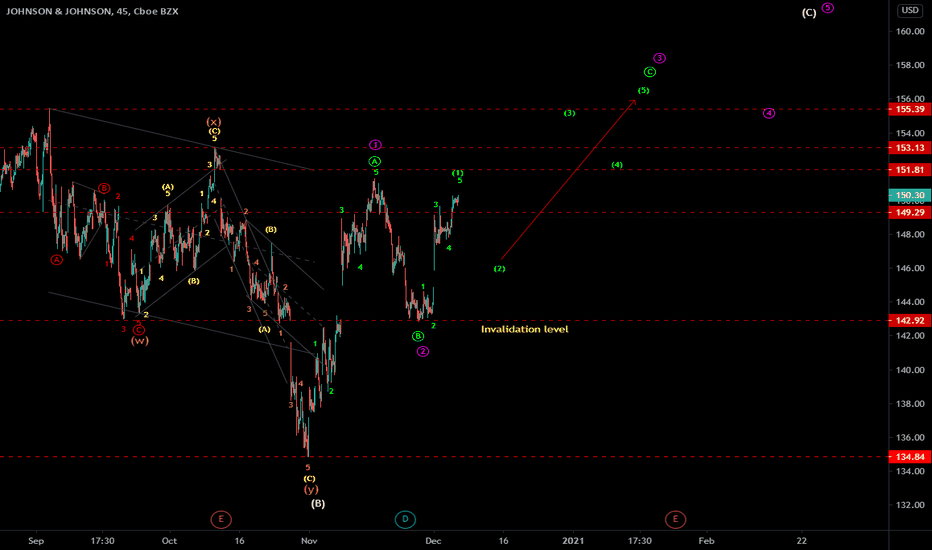Viewport: 932px width, 550px height.
Task: Click the white (C) wave label
Action: (x=809, y=12)
